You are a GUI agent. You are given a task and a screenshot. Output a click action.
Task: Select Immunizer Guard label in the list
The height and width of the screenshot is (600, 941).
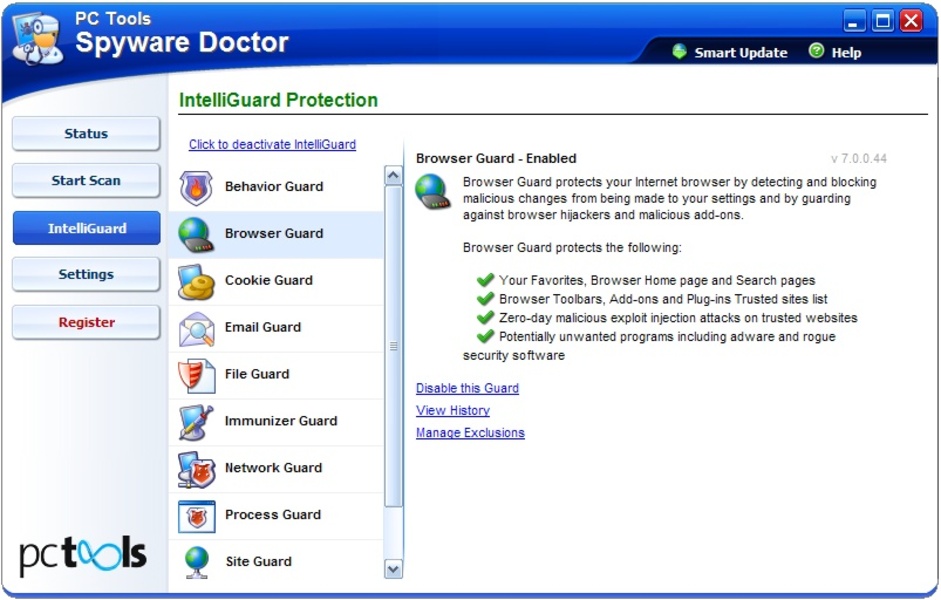pos(281,421)
